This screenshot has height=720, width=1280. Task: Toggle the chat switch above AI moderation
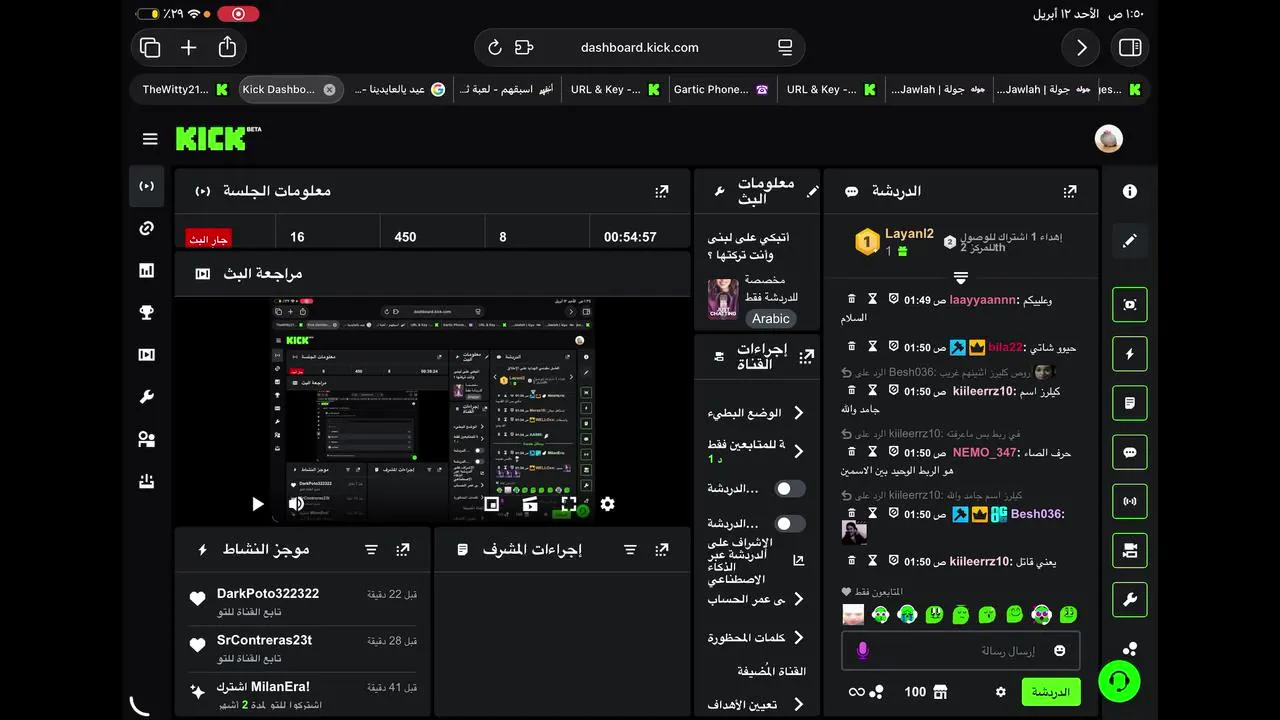pos(790,523)
